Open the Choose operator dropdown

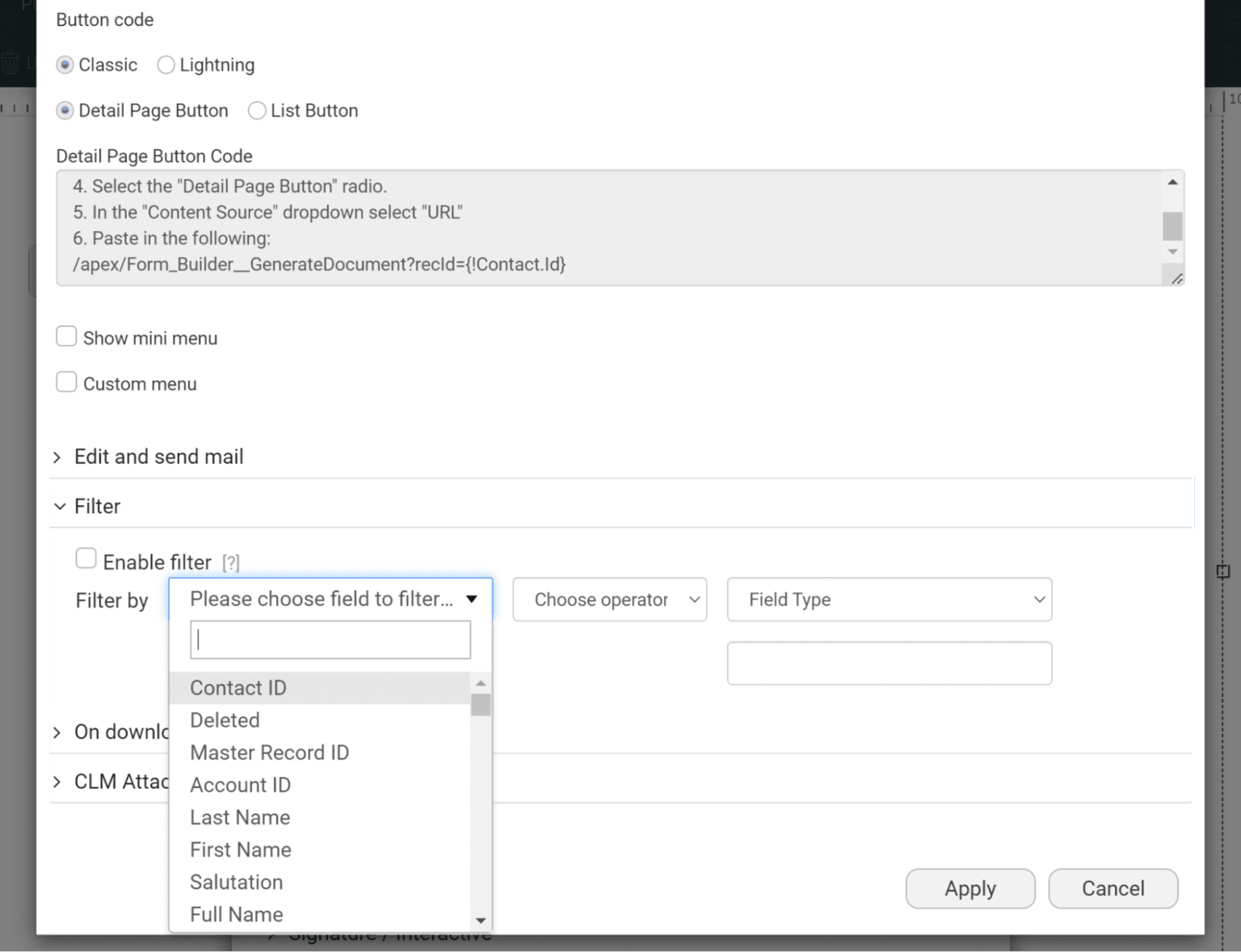pyautogui.click(x=610, y=600)
